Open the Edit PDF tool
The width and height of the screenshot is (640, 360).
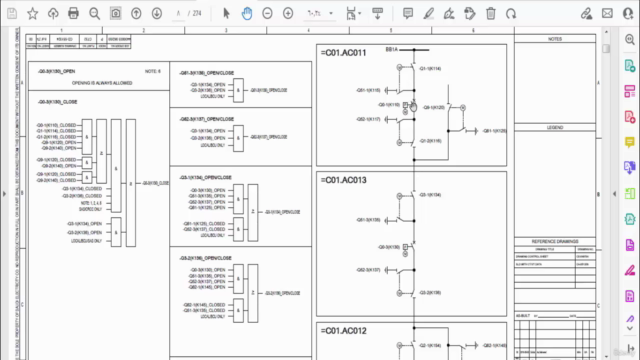630,91
